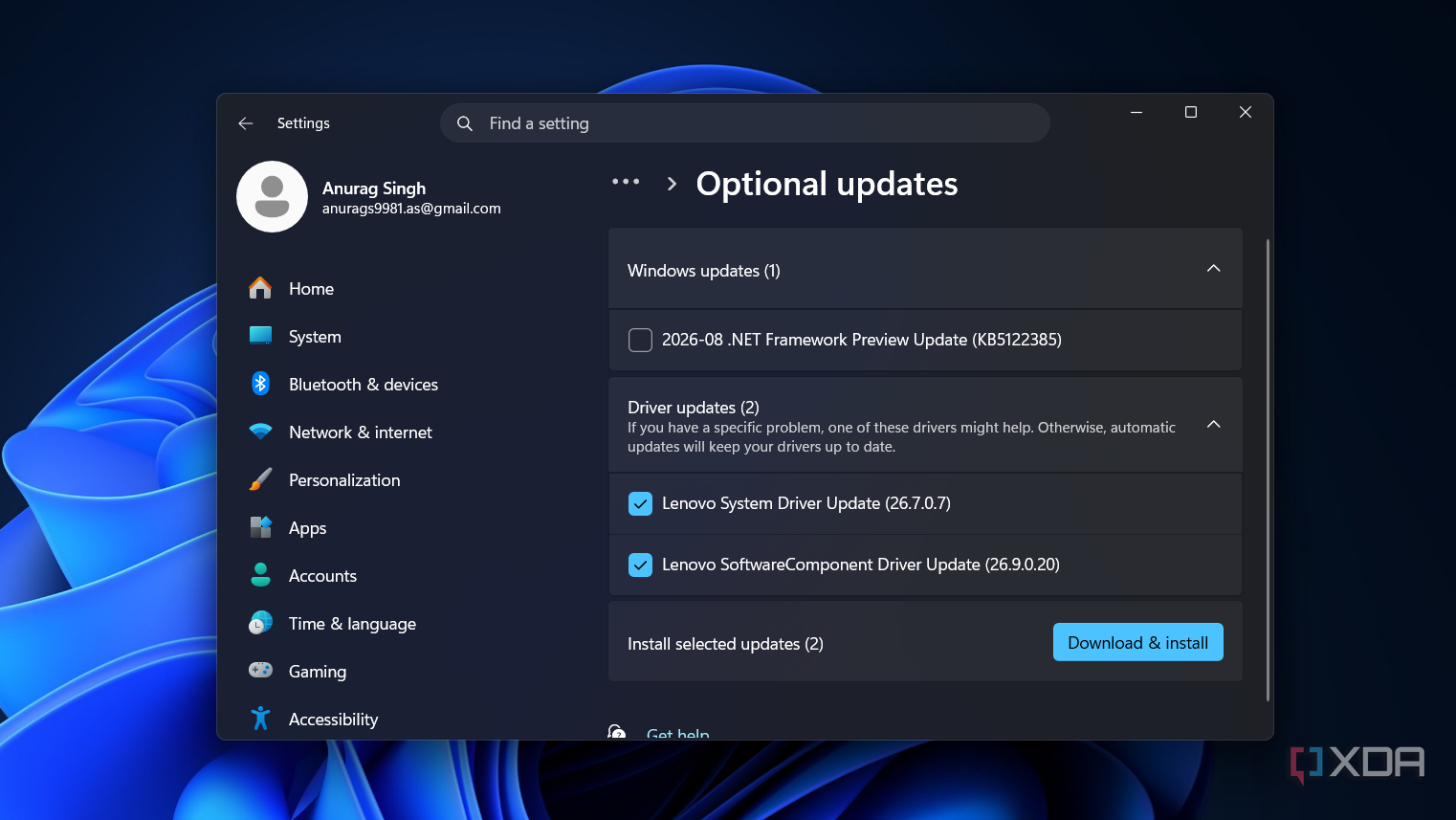Go to Network & internet
The width and height of the screenshot is (1456, 820).
tap(361, 432)
